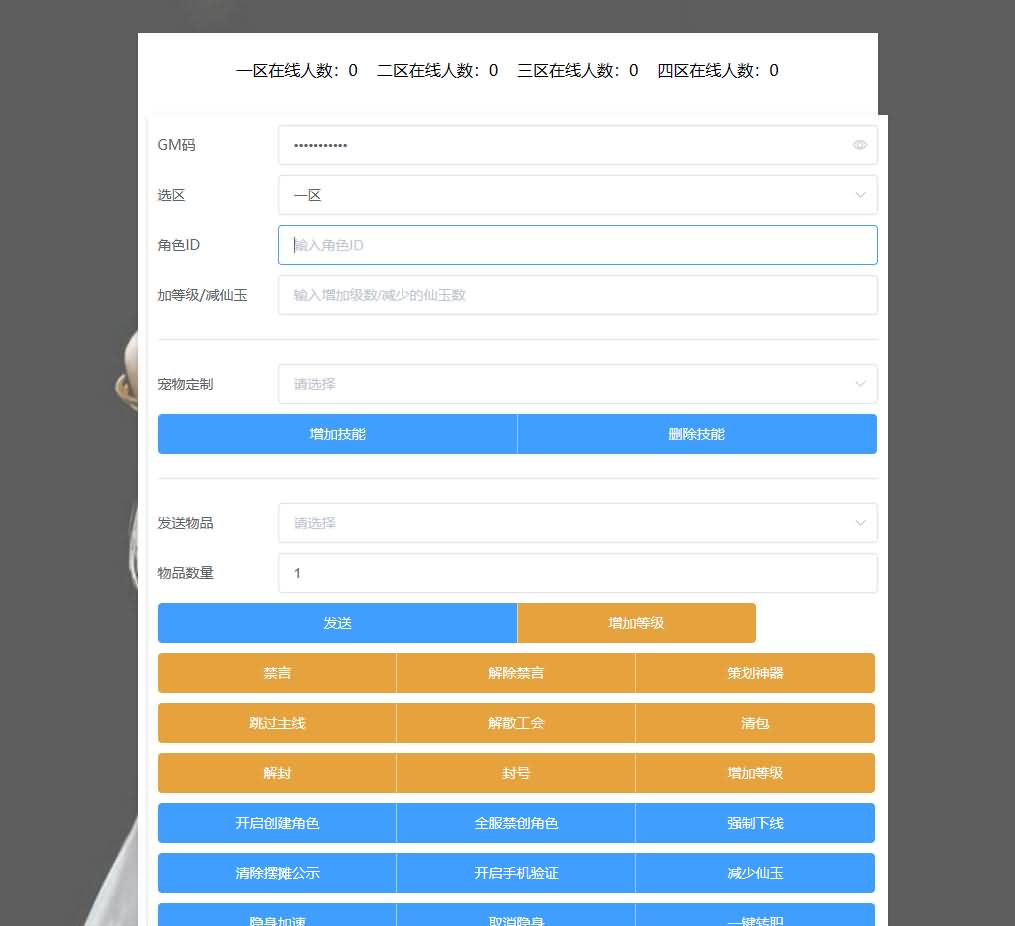
Task: Toggle GM码 password visibility eye icon
Action: (859, 145)
